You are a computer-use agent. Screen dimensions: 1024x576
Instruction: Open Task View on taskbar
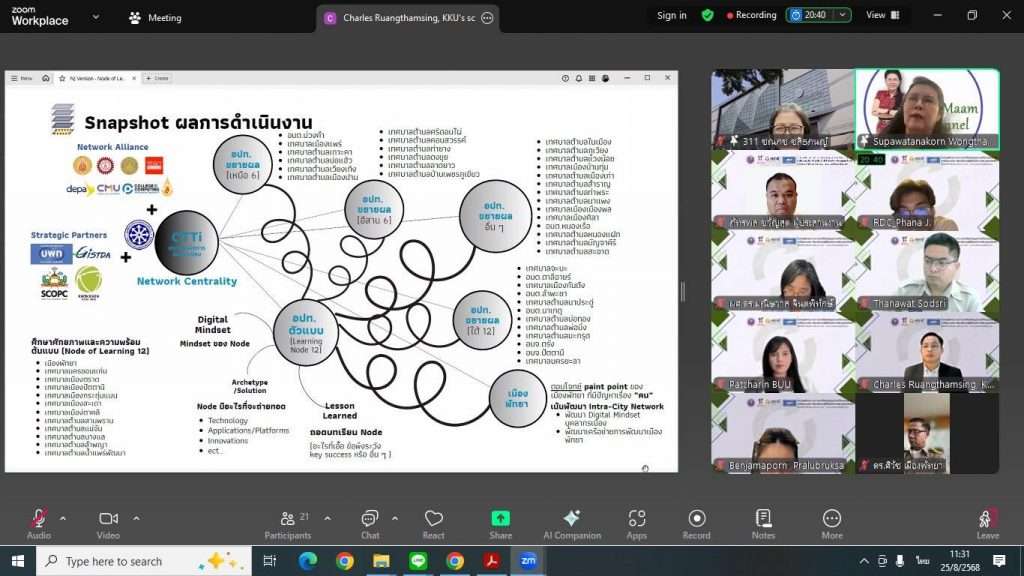269,561
